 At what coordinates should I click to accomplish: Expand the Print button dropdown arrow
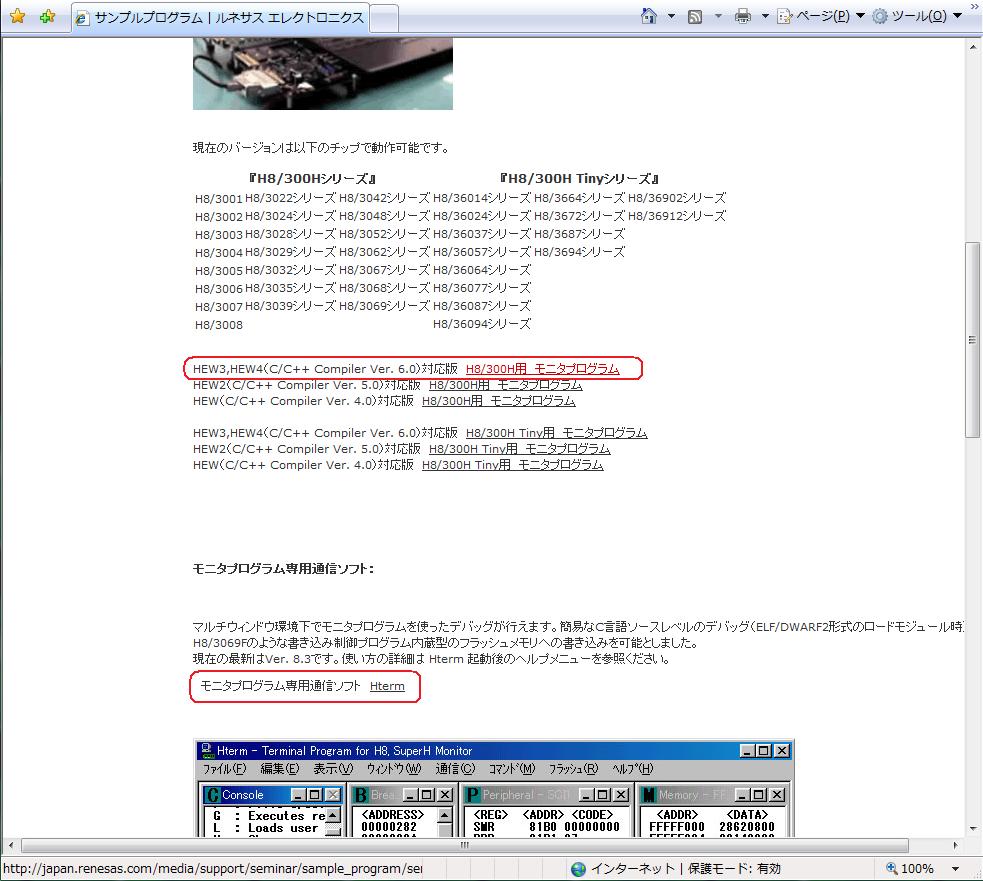[x=765, y=16]
